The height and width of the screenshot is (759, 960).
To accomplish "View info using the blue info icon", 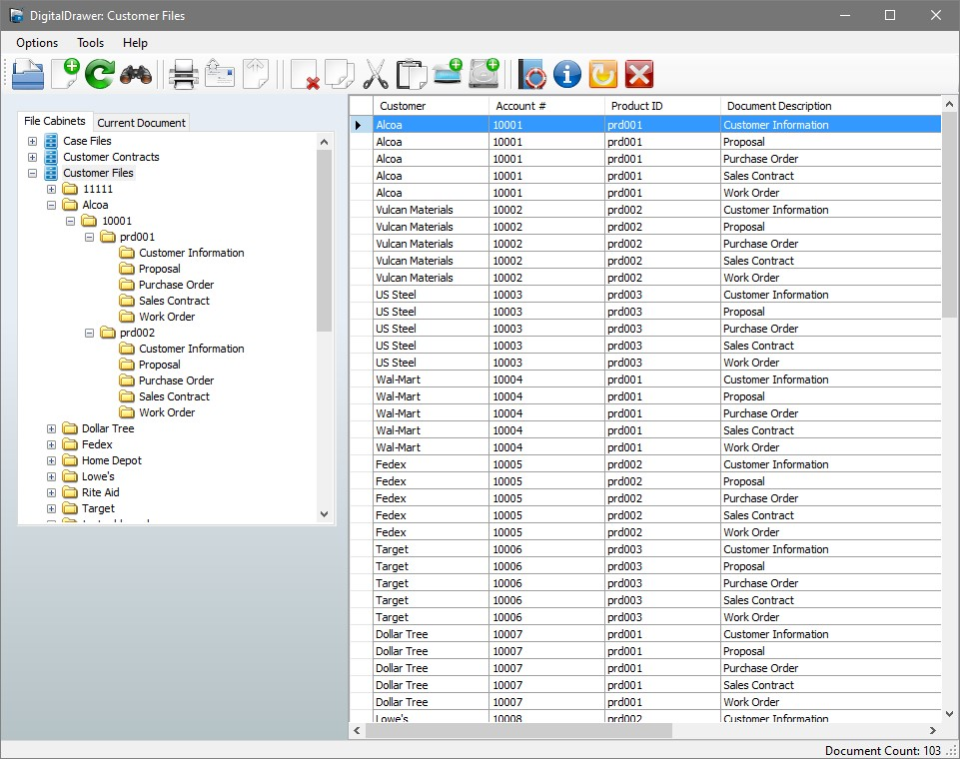I will coord(566,74).
